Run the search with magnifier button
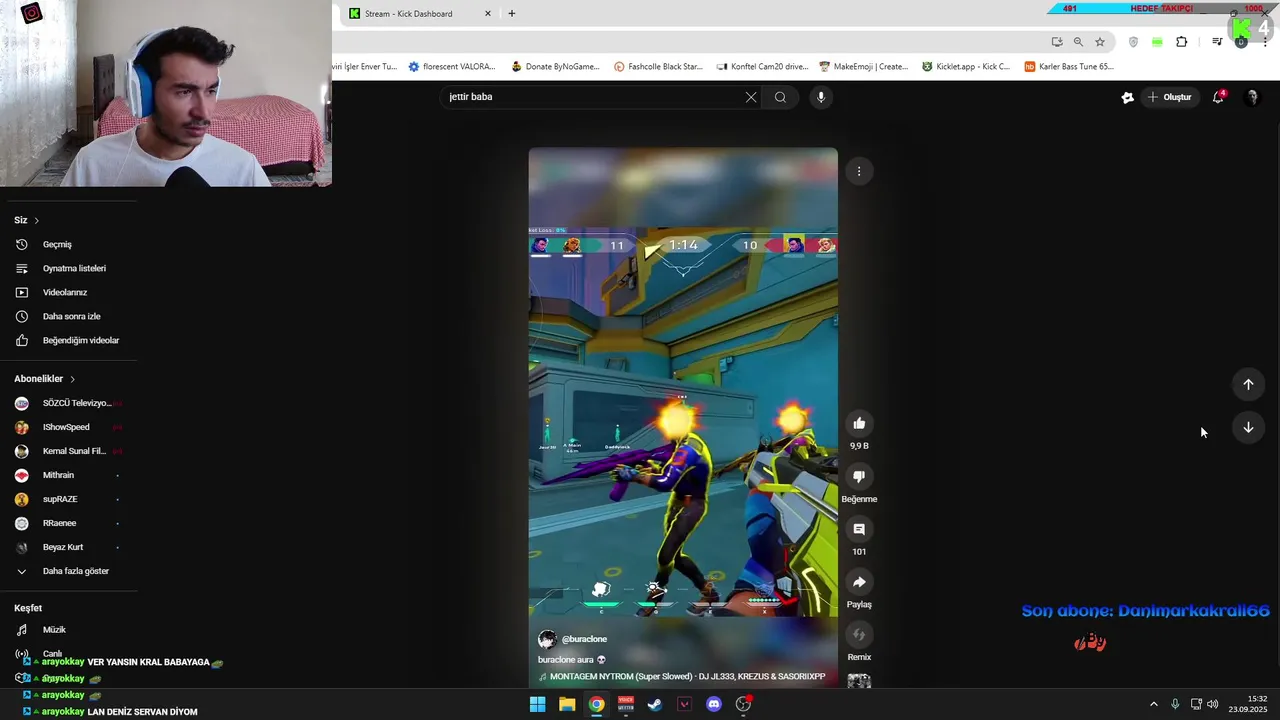 pyautogui.click(x=780, y=97)
